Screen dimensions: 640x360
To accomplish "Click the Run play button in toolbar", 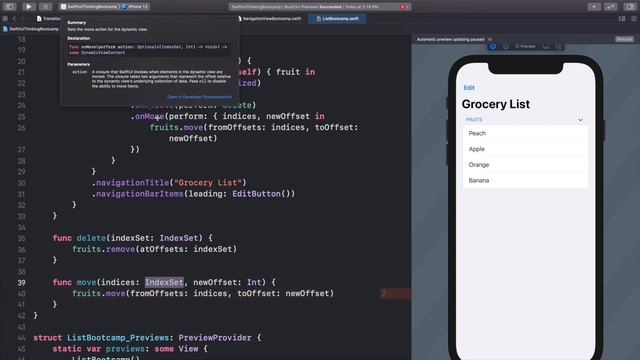I will (28, 7).
